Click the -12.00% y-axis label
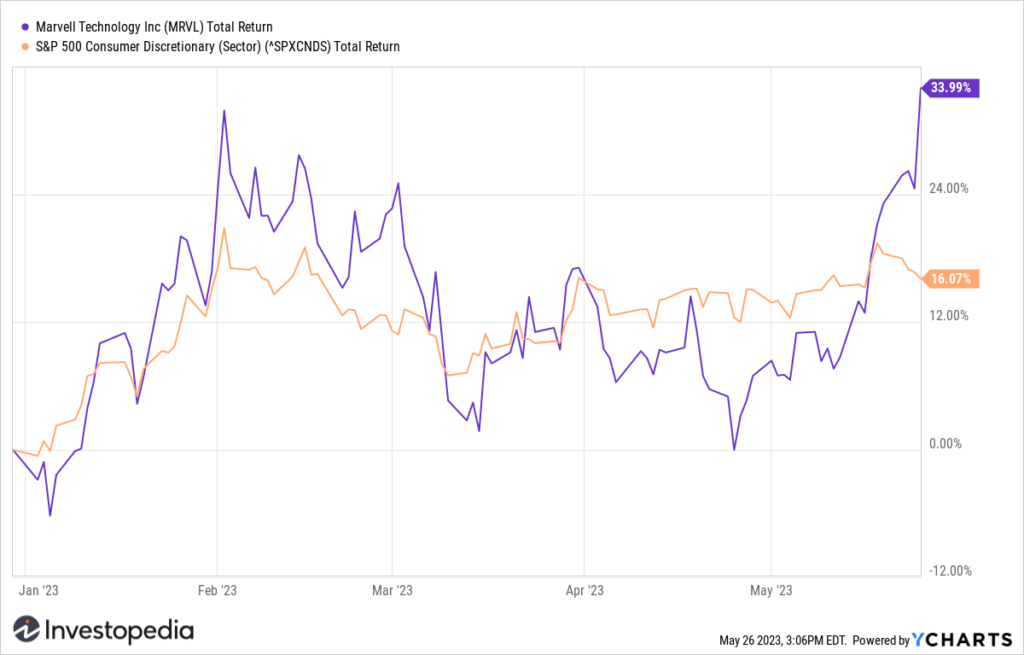 pyautogui.click(x=950, y=571)
